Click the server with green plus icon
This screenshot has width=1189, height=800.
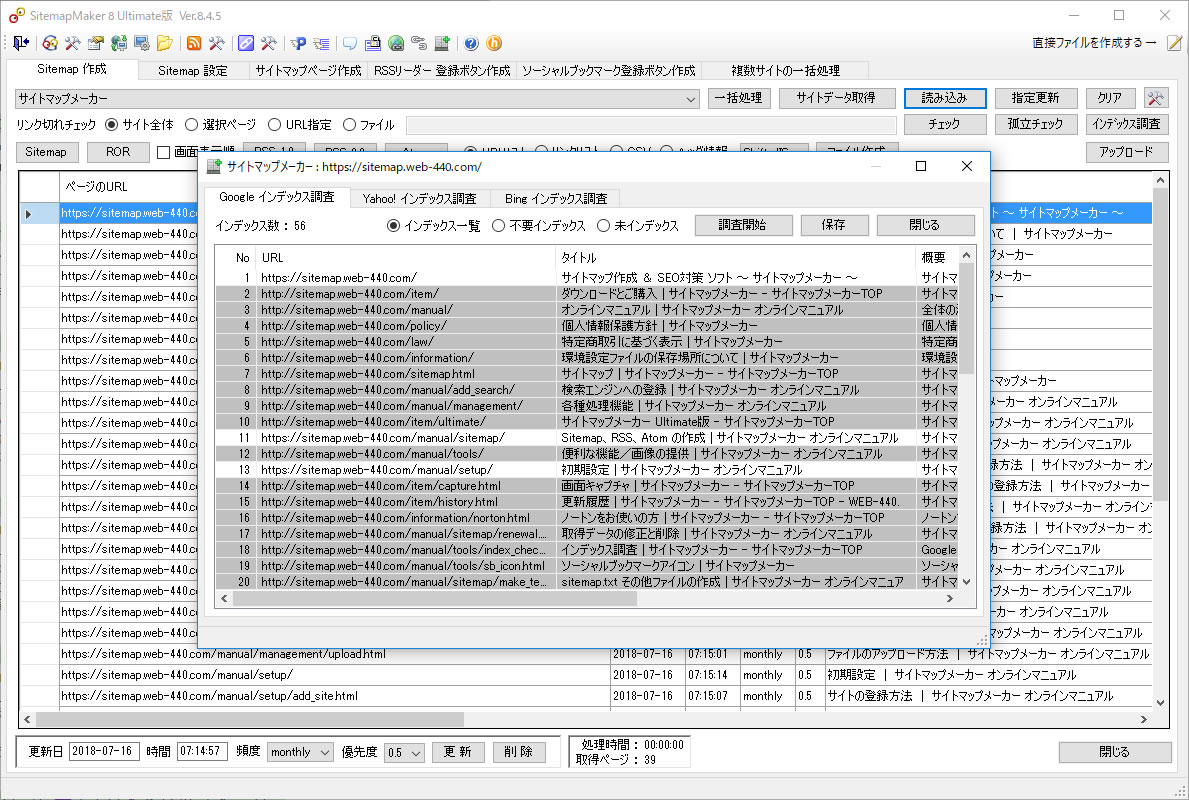pyautogui.click(x=442, y=43)
